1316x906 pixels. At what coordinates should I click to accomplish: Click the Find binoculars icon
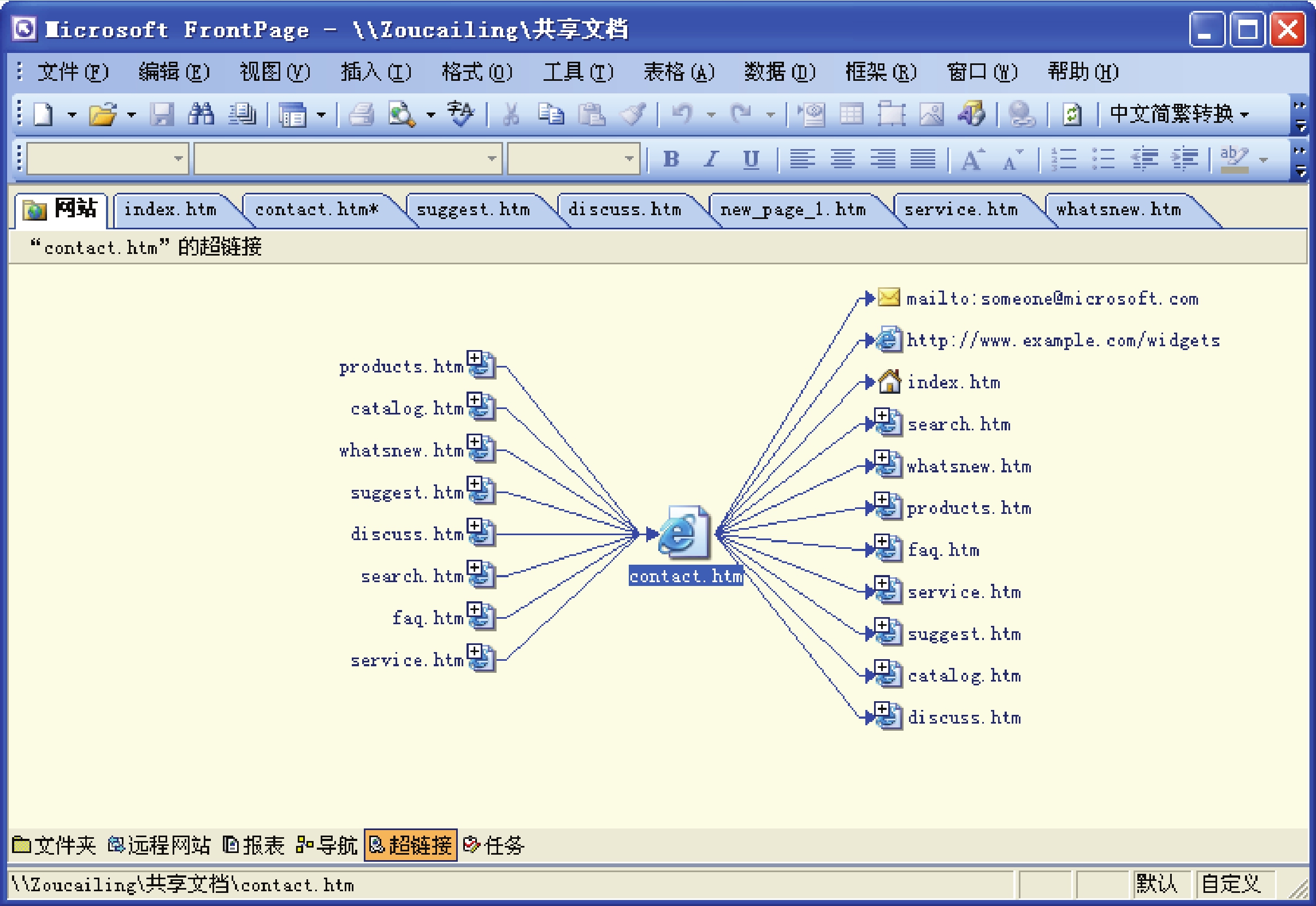(x=202, y=115)
